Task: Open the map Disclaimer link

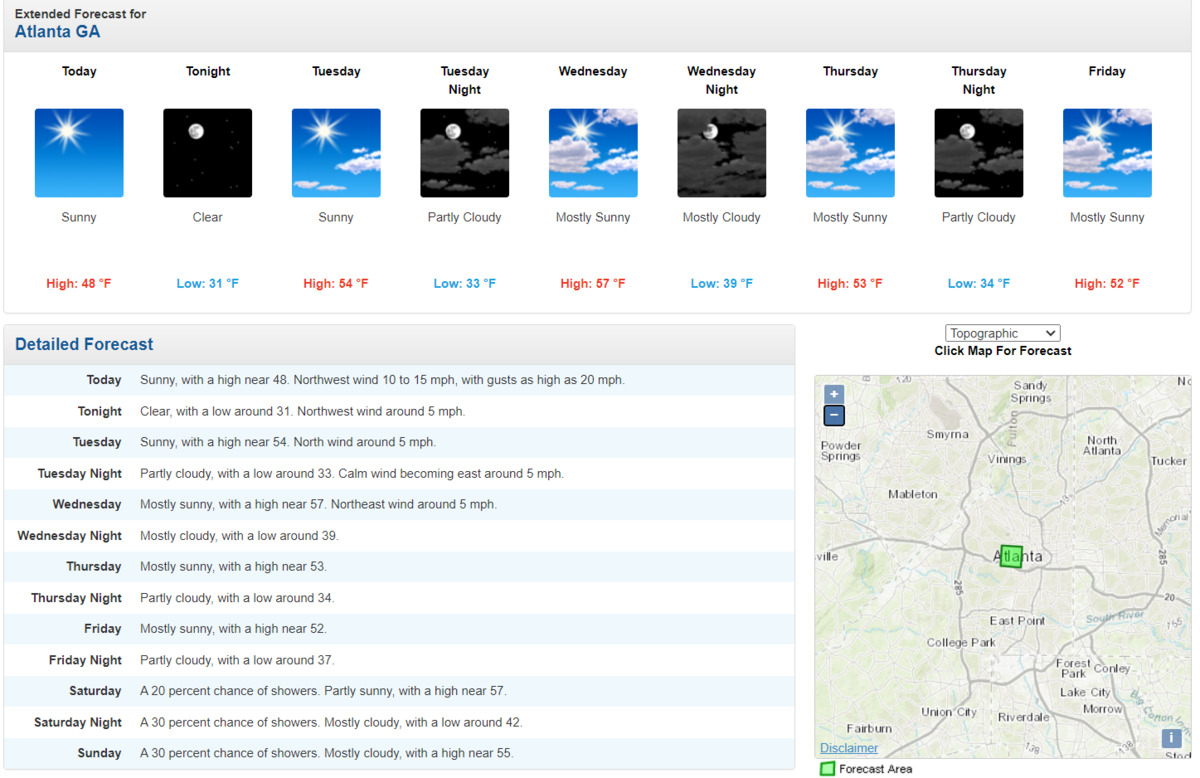Action: 848,747
